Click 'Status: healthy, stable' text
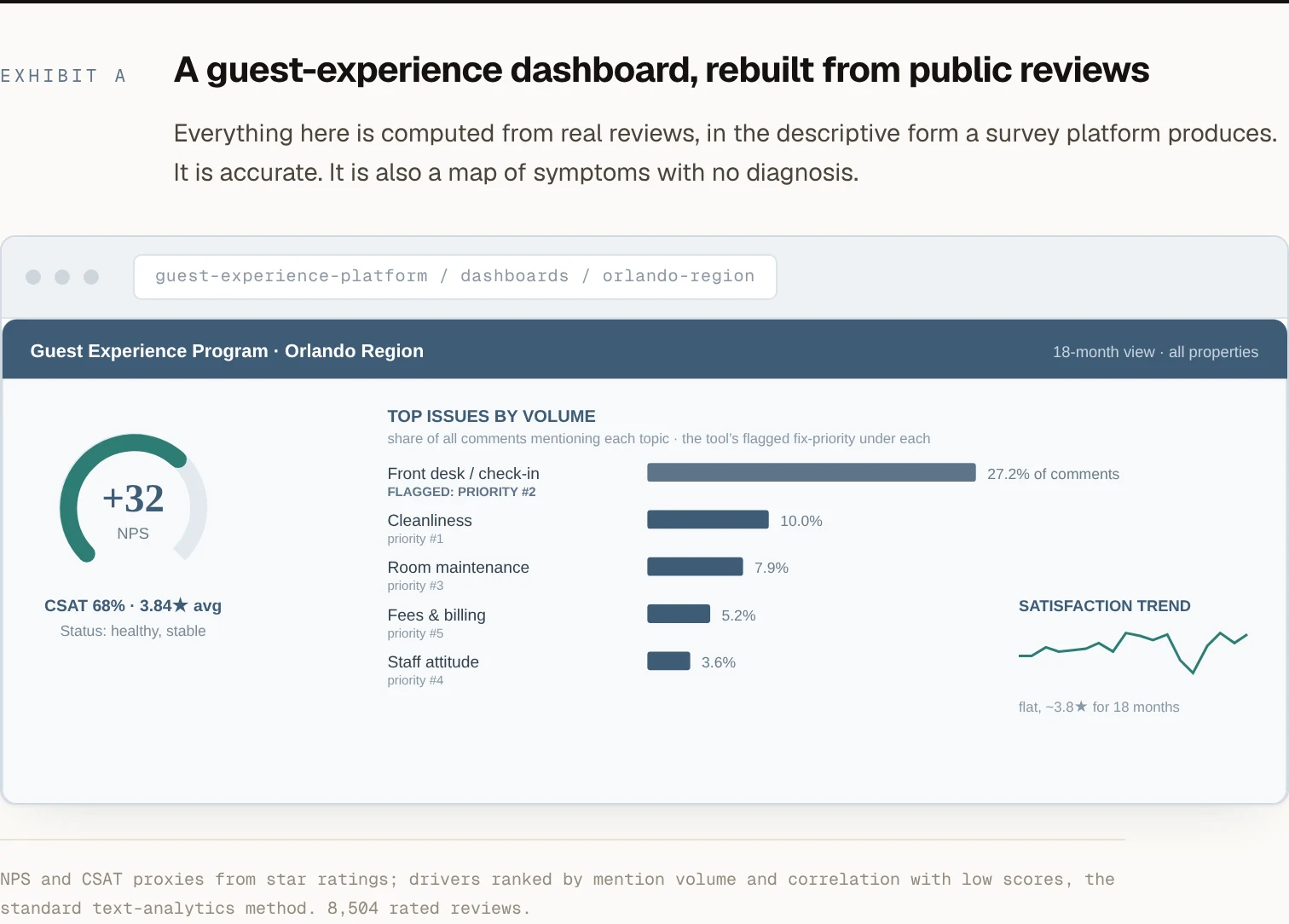The height and width of the screenshot is (924, 1289). (x=133, y=631)
